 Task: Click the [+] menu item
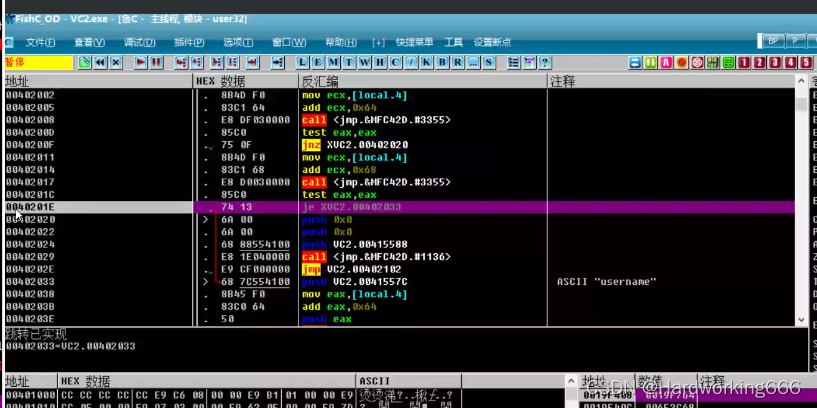pyautogui.click(x=378, y=42)
